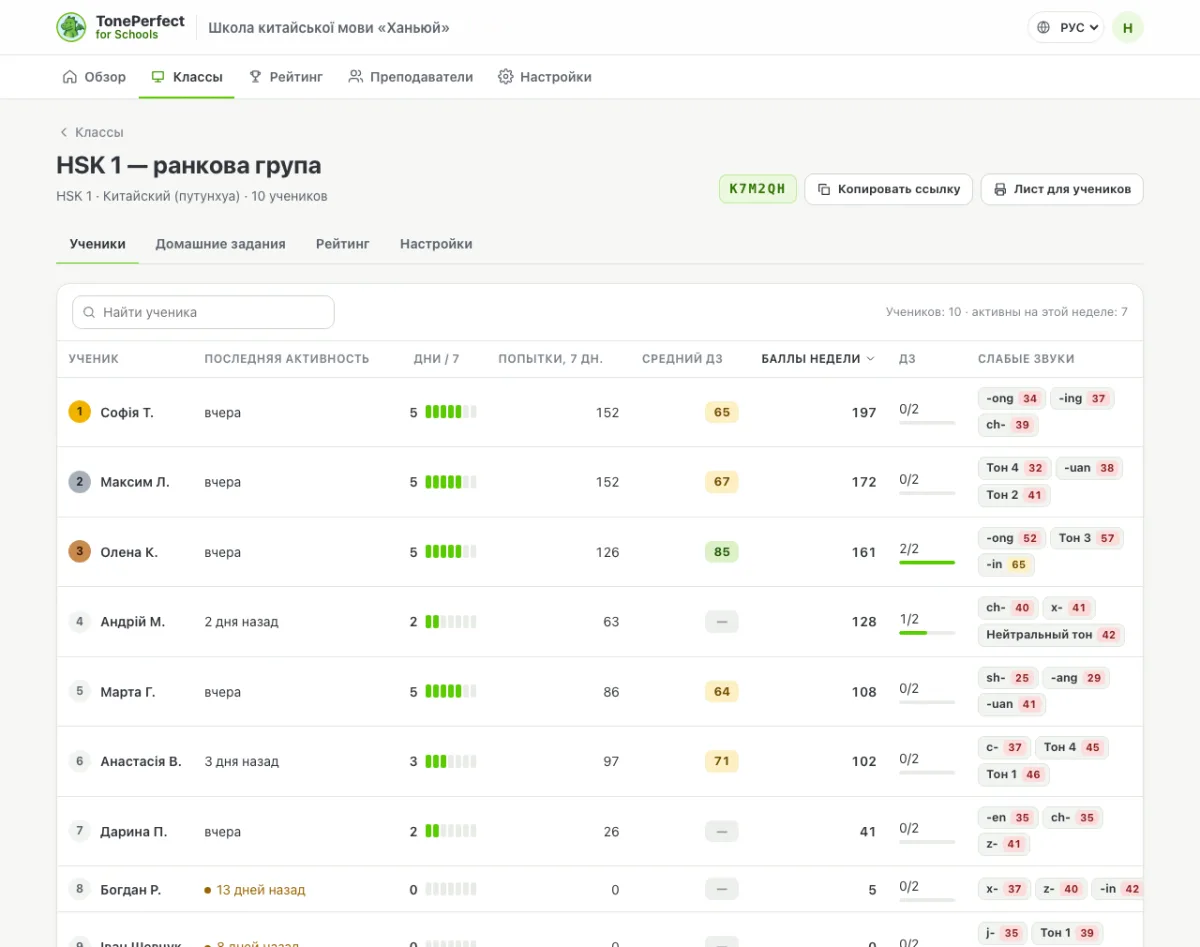Click weak sound tag sh- 25
Viewport: 1200px width, 947px height.
[x=1008, y=678]
